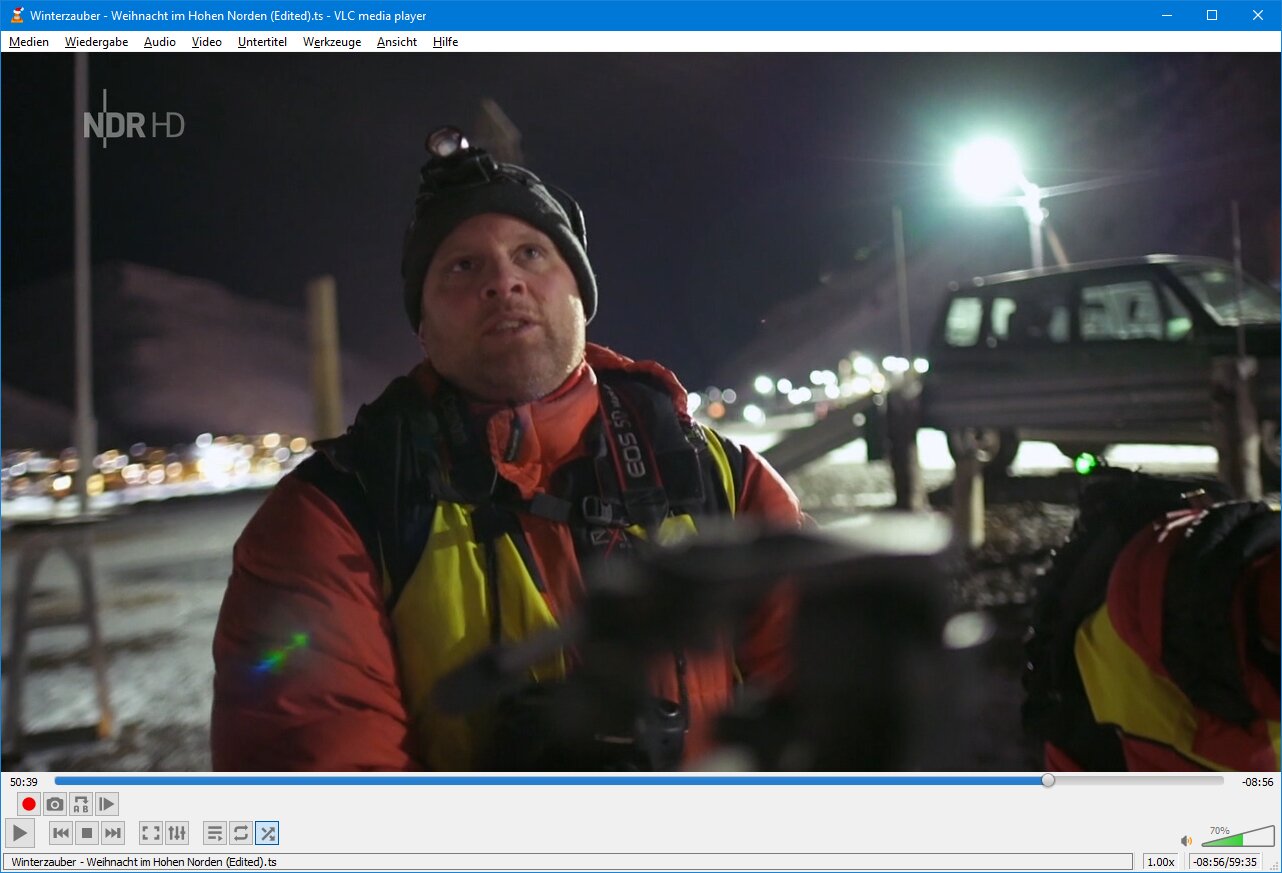The height and width of the screenshot is (873, 1282).
Task: Open extended settings equalizer icon
Action: [176, 833]
